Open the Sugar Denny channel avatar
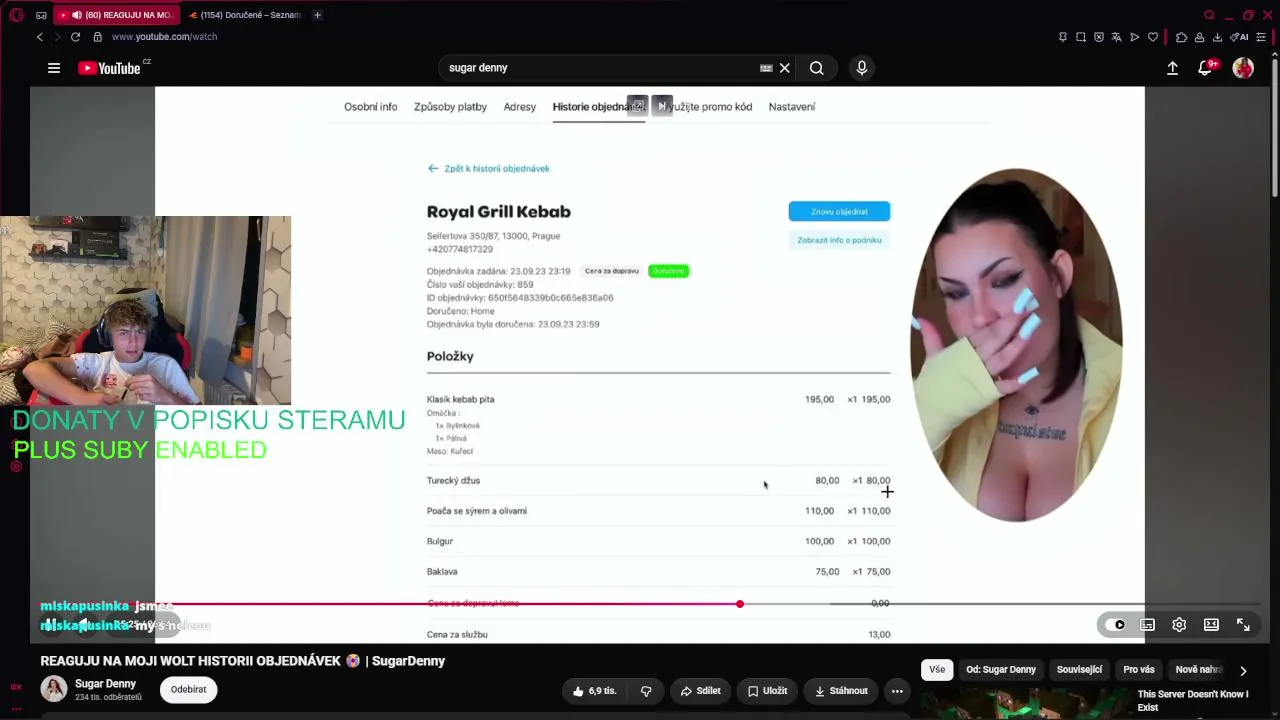The height and width of the screenshot is (720, 1280). (54, 689)
